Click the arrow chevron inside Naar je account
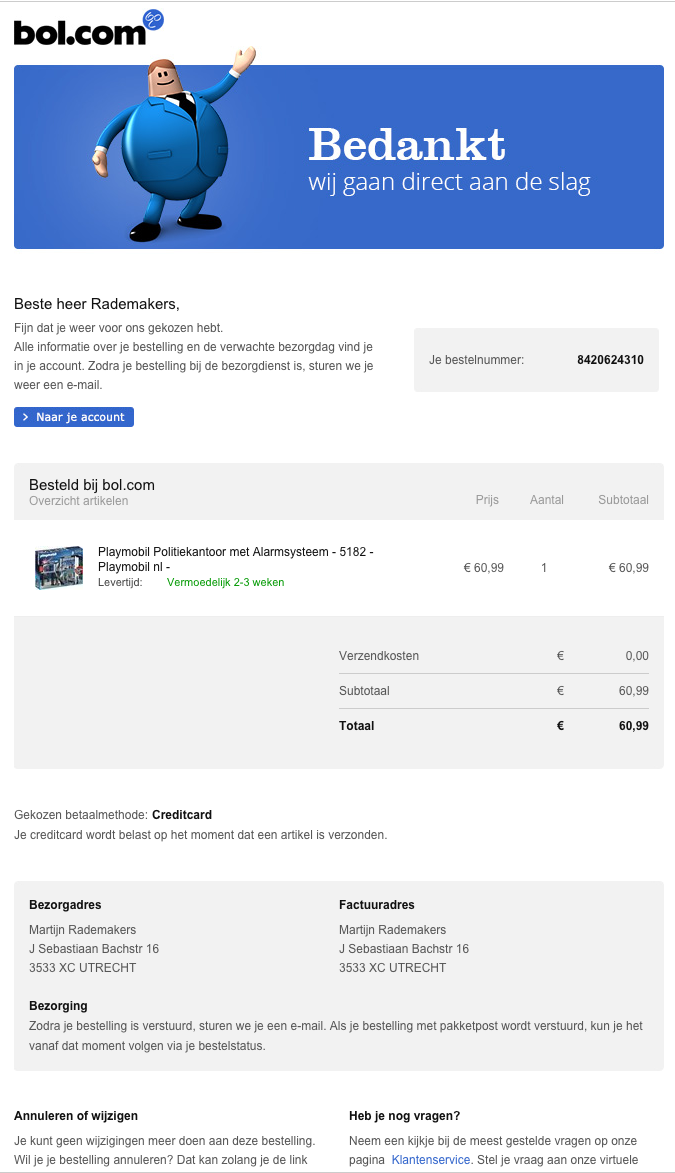The height and width of the screenshot is (1173, 675). [x=25, y=417]
